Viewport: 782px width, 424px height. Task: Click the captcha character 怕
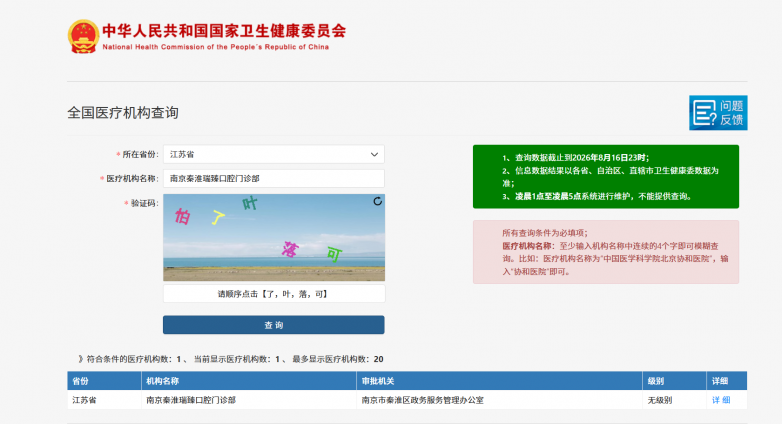coord(183,216)
